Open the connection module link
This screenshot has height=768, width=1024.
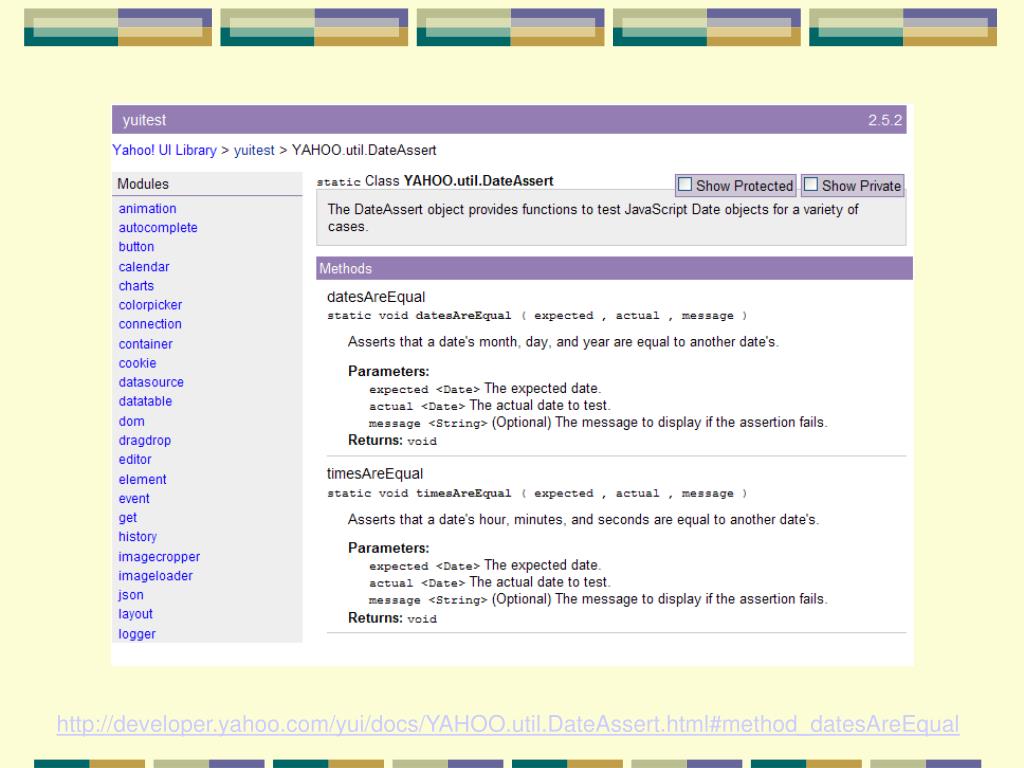150,324
